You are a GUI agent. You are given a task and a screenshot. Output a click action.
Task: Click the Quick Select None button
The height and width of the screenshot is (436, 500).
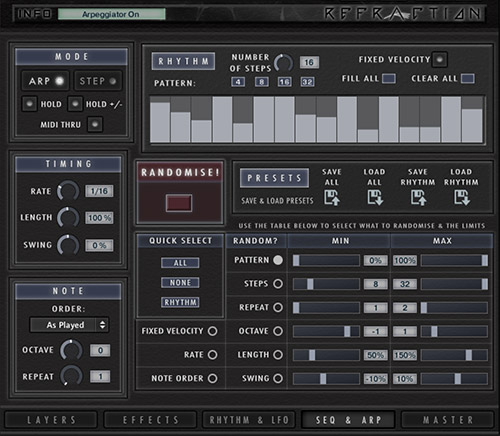180,283
